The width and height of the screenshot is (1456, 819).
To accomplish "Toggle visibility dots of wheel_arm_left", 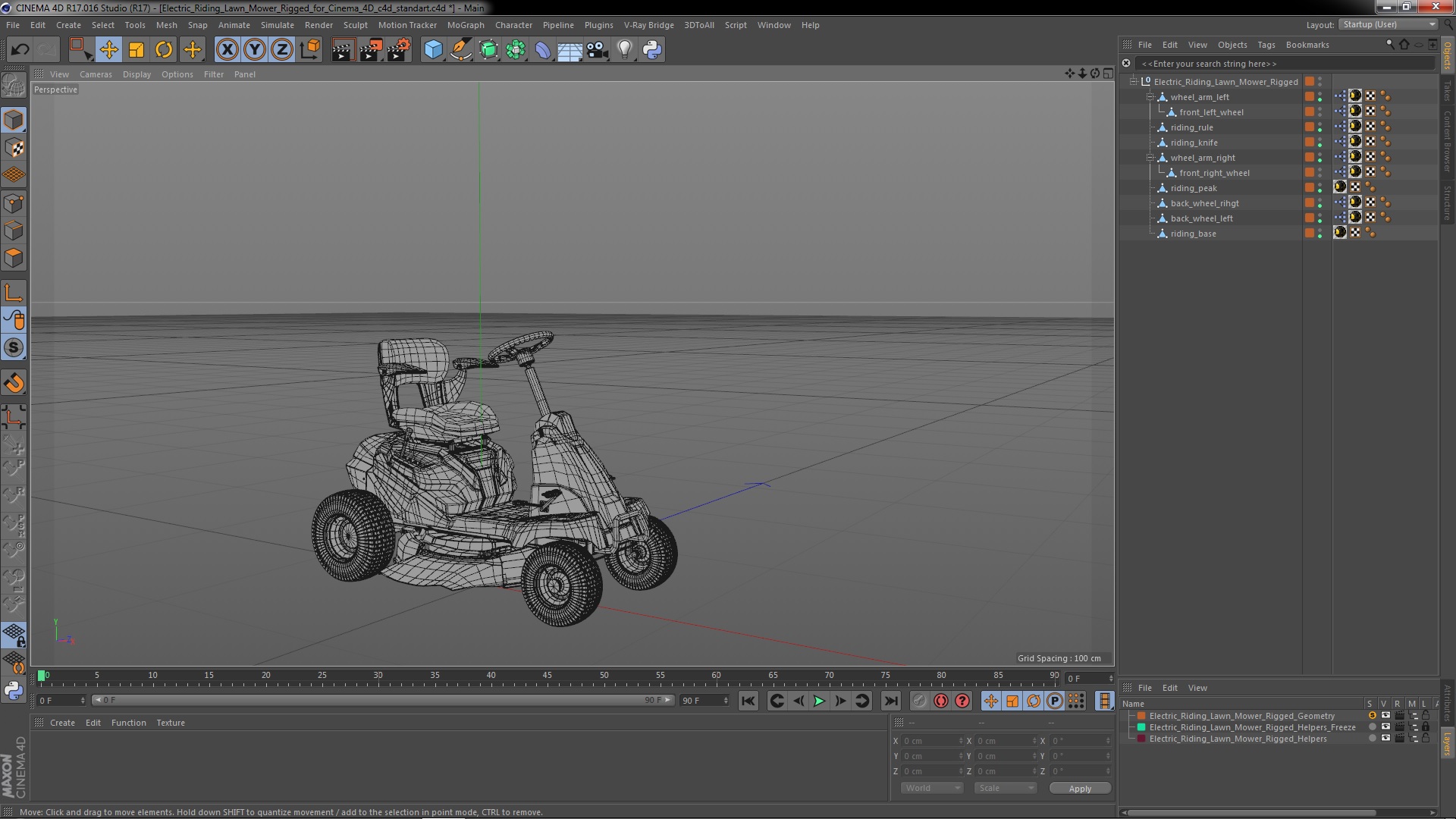I will coord(1319,97).
